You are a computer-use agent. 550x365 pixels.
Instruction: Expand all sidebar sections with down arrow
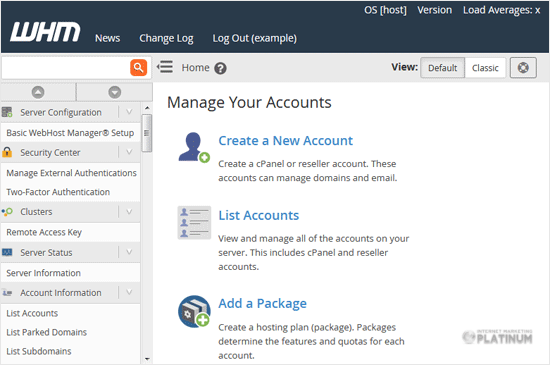[115, 92]
